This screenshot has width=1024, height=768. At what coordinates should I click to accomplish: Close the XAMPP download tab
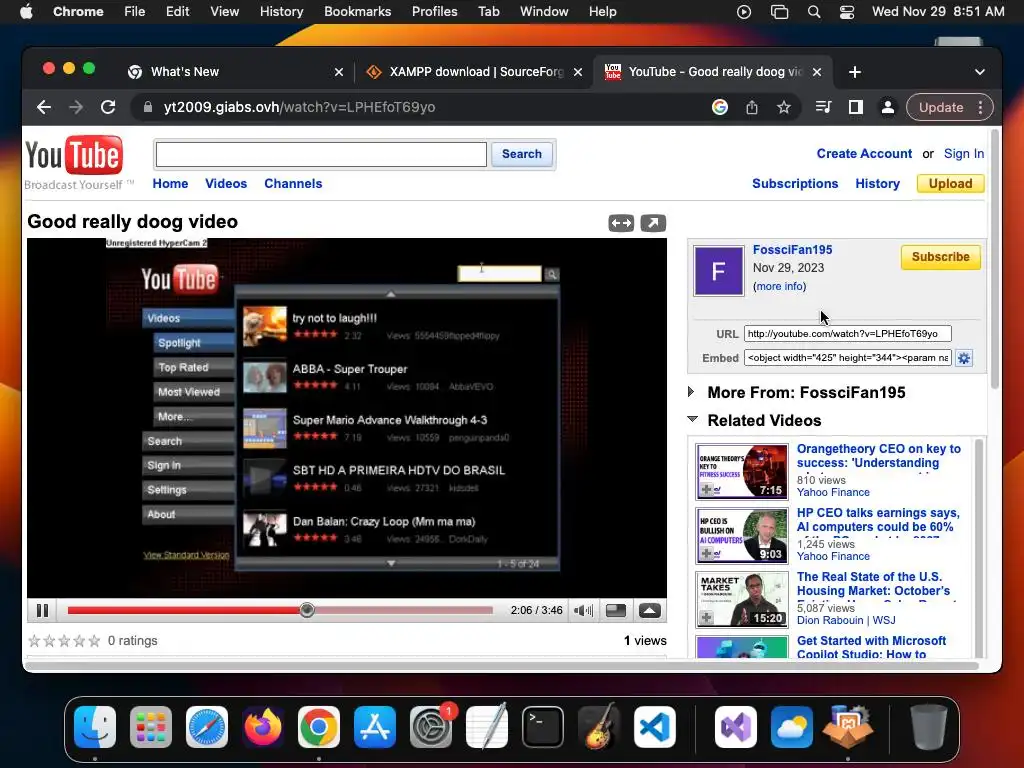tap(577, 72)
